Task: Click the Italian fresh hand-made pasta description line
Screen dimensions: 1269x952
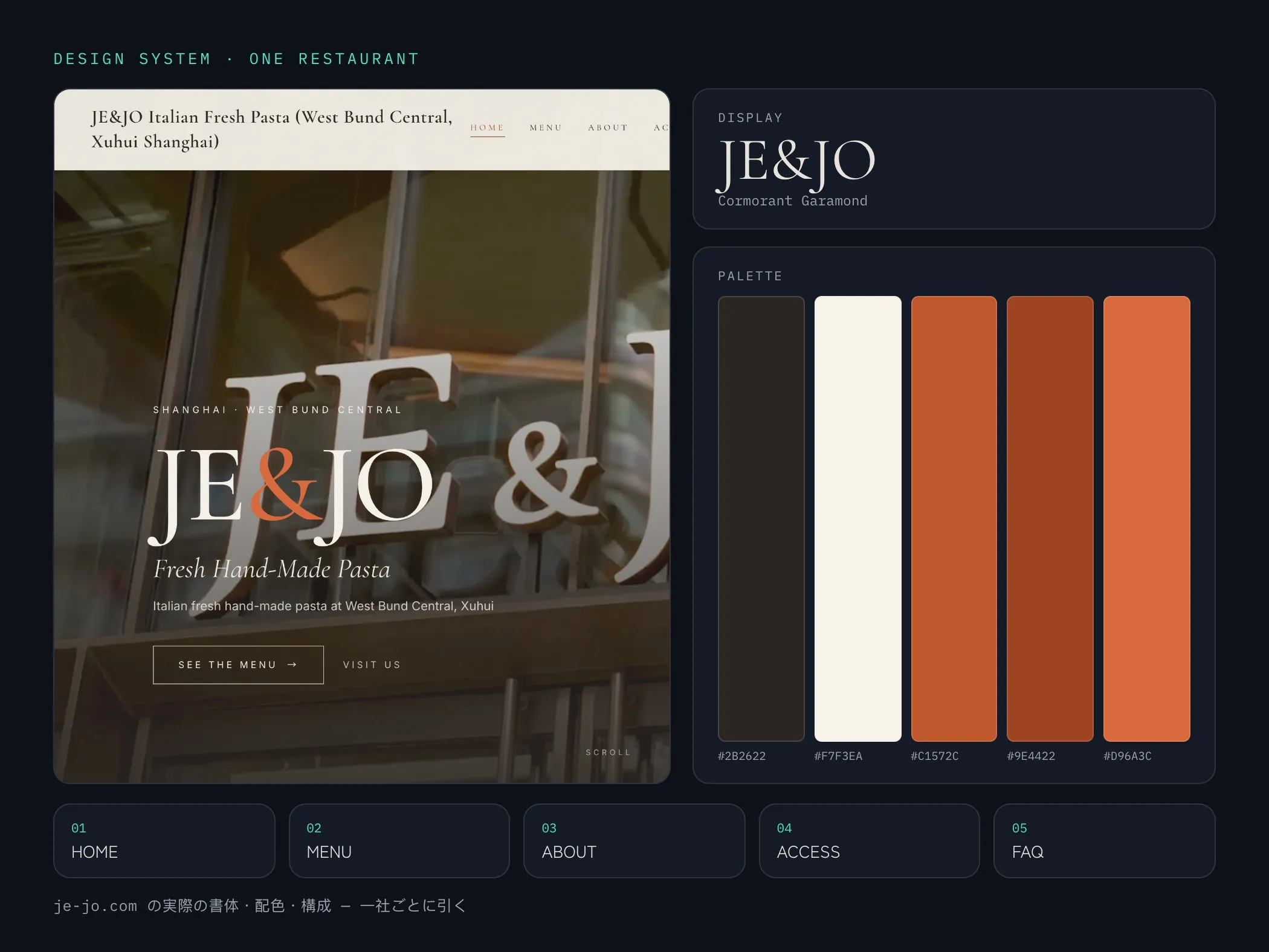Action: [x=323, y=606]
